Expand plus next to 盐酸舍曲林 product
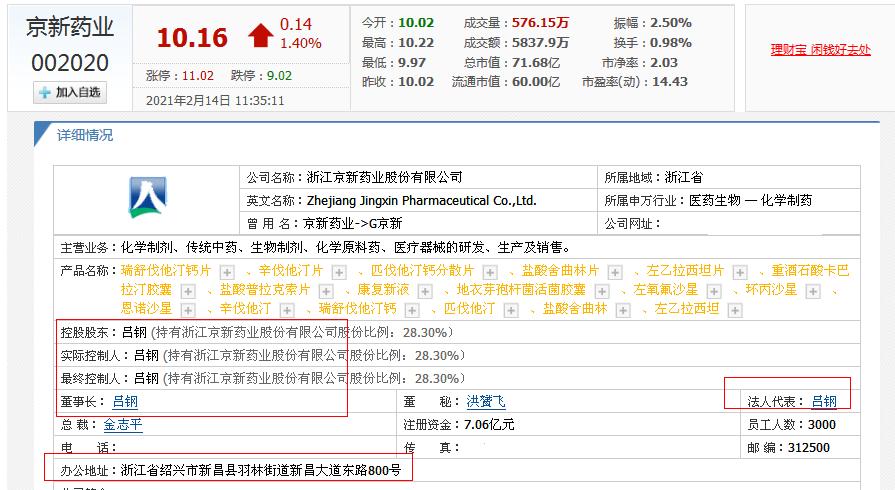Screen dimensions: 895x490 coord(623,310)
